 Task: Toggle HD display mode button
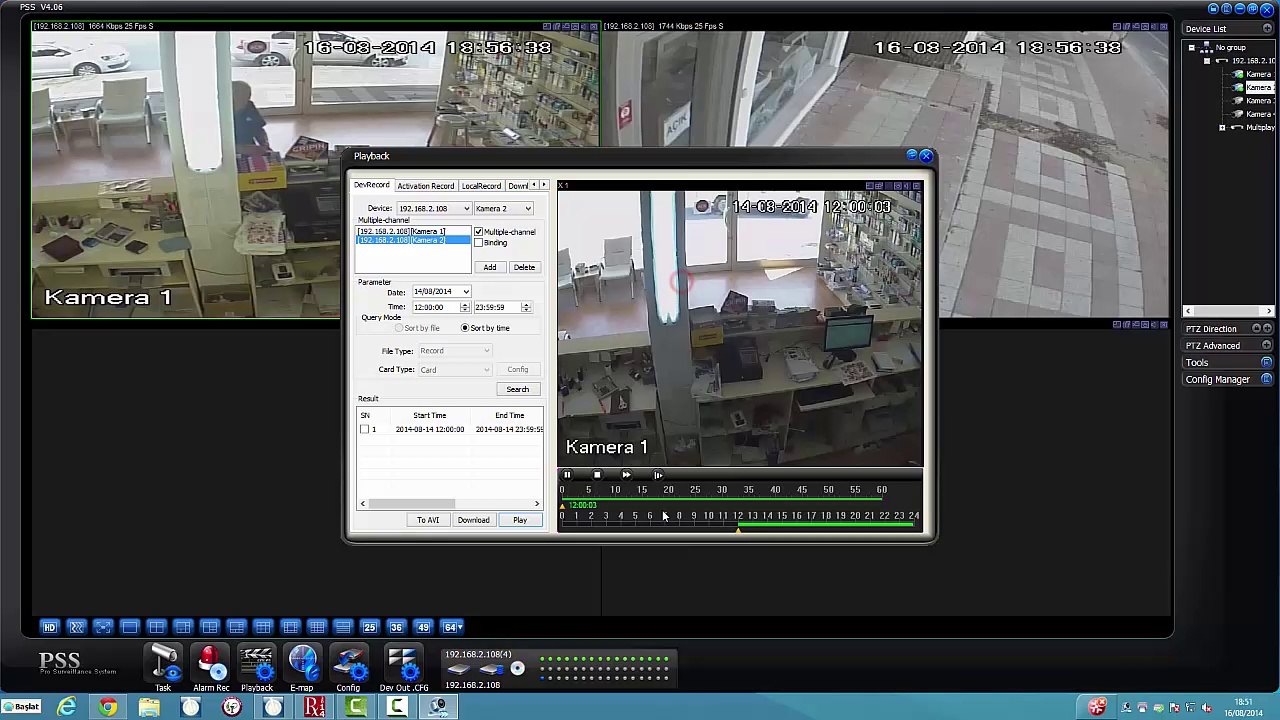pyautogui.click(x=49, y=627)
